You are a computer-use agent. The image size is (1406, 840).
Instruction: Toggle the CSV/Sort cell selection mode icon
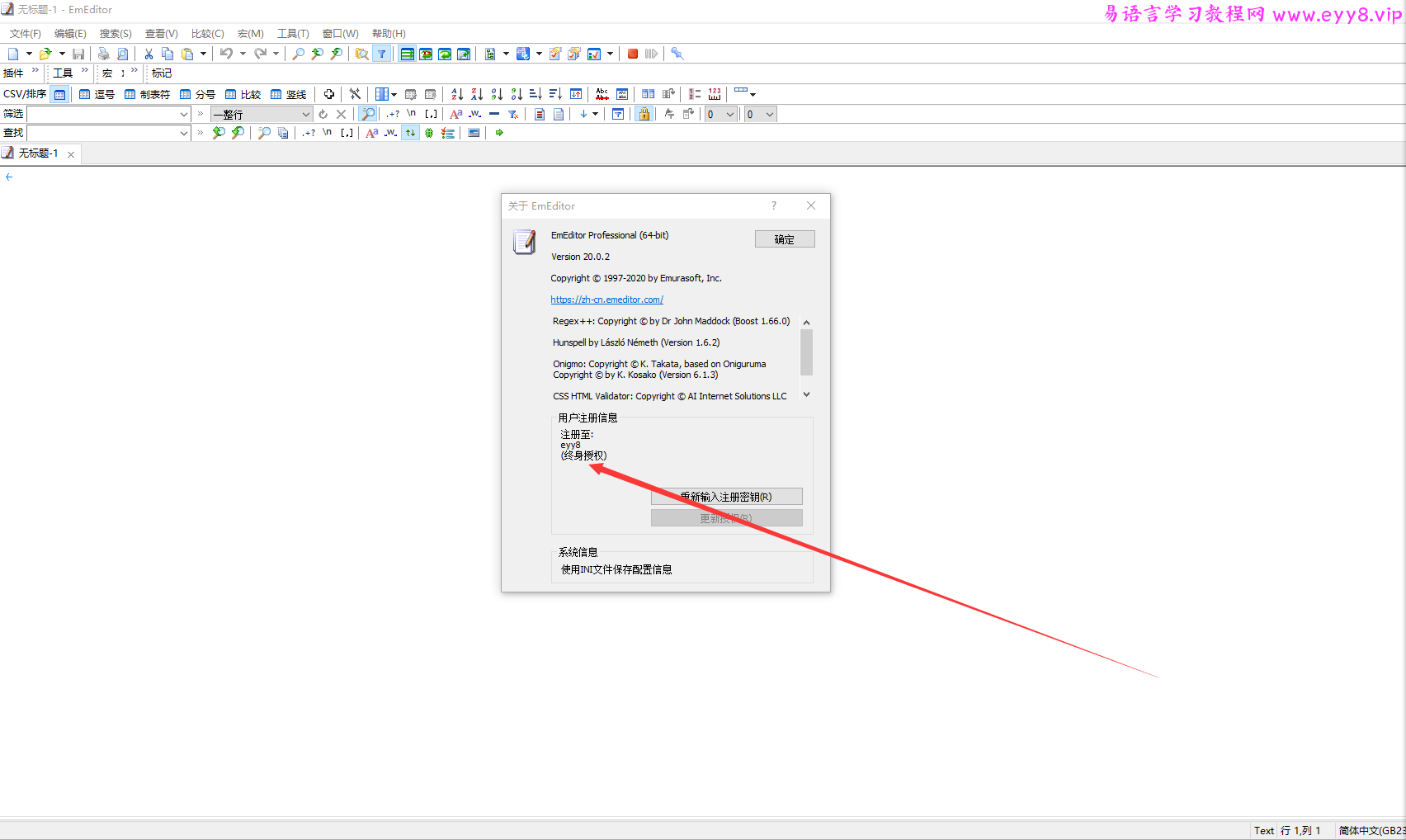(59, 94)
